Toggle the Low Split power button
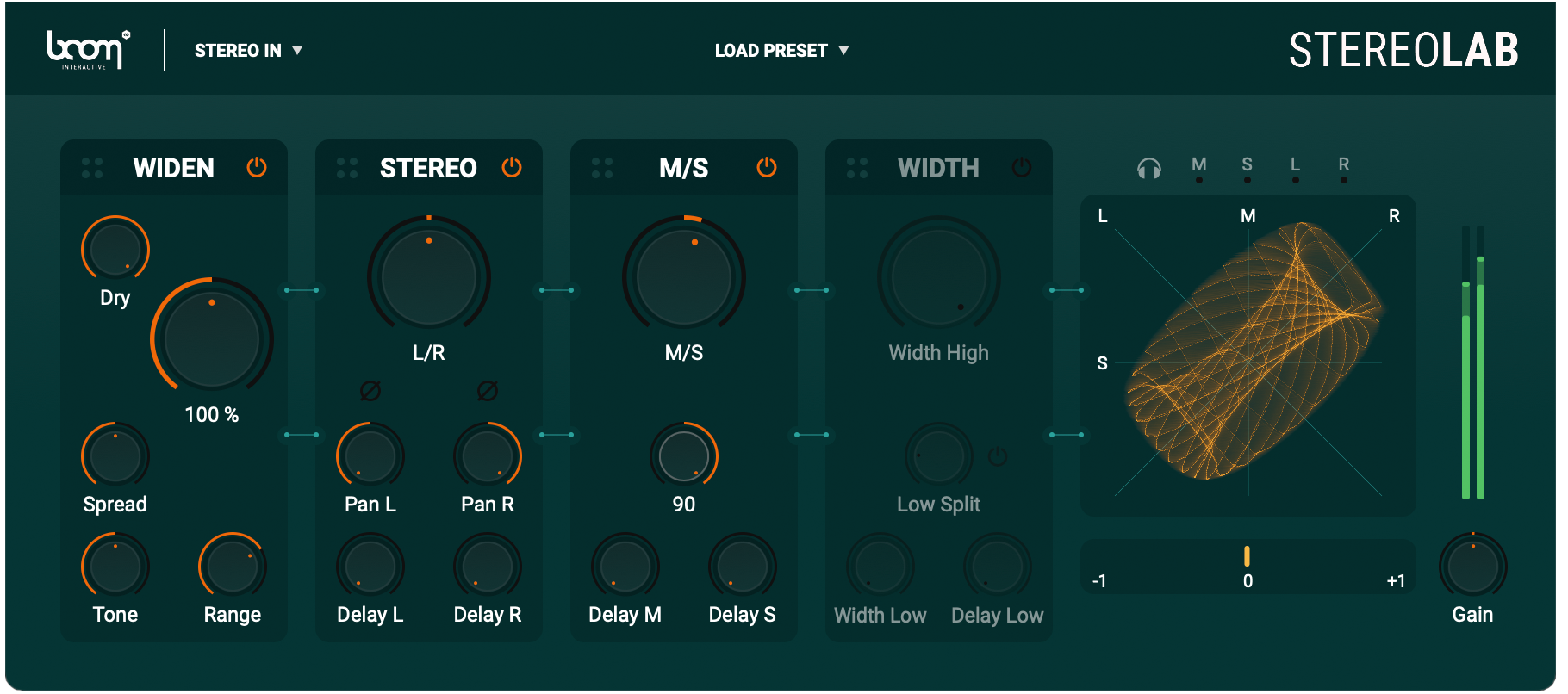1568x694 pixels. point(998,456)
